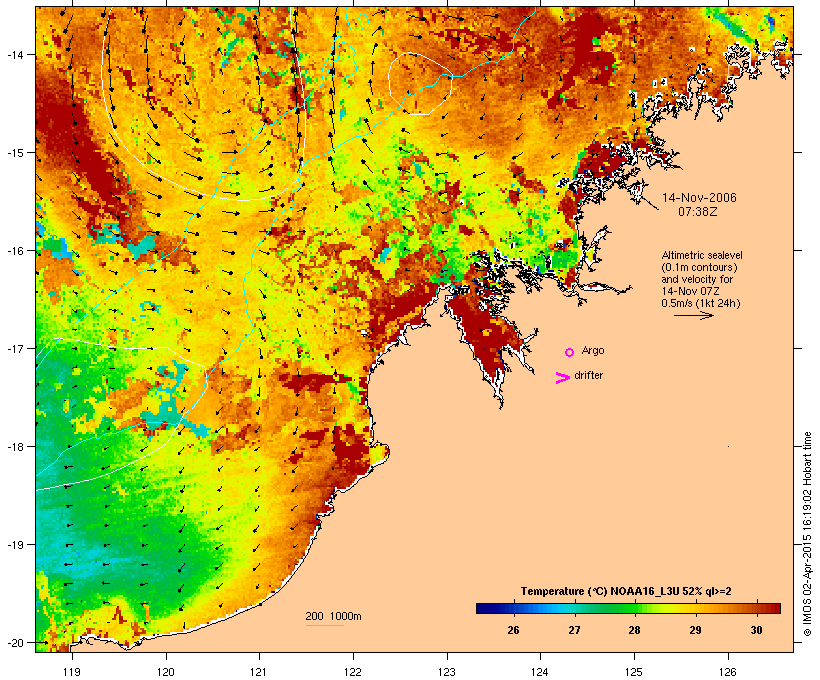Click the IMOS Hobart time copyright text

[x=807, y=534]
